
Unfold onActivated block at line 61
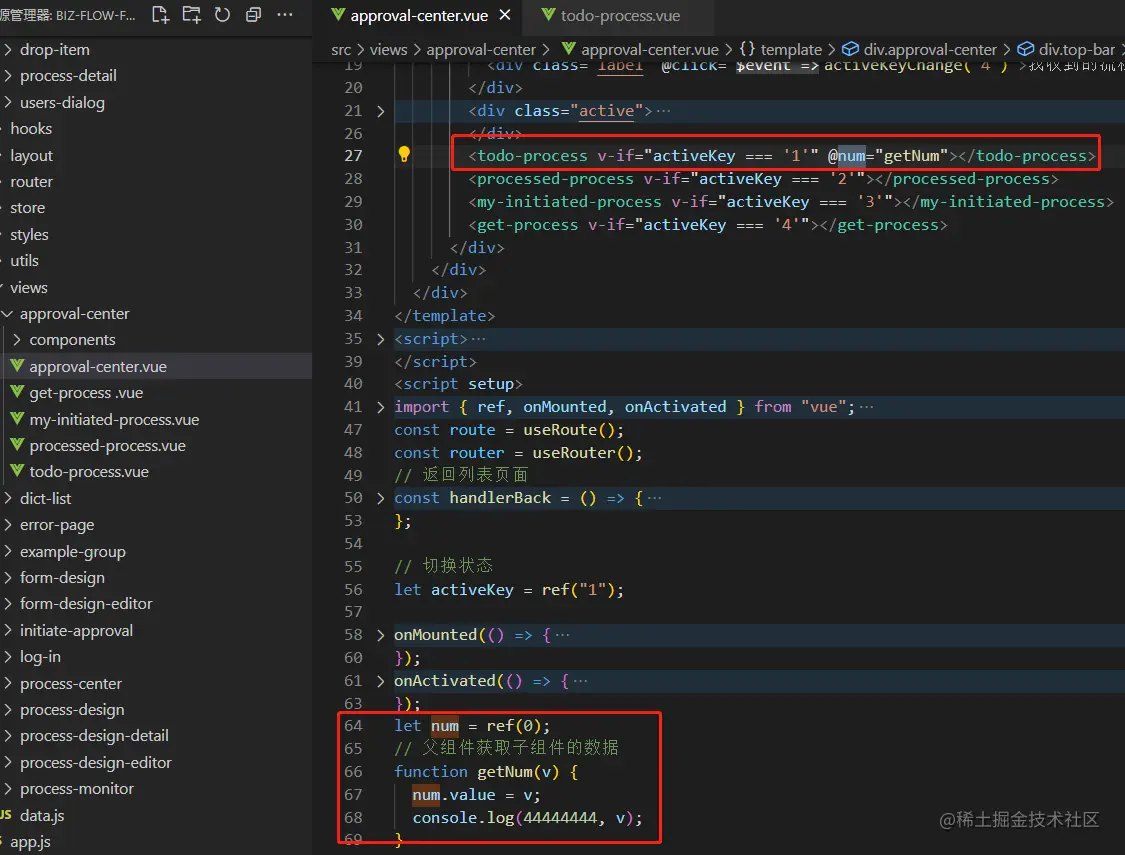pos(380,681)
